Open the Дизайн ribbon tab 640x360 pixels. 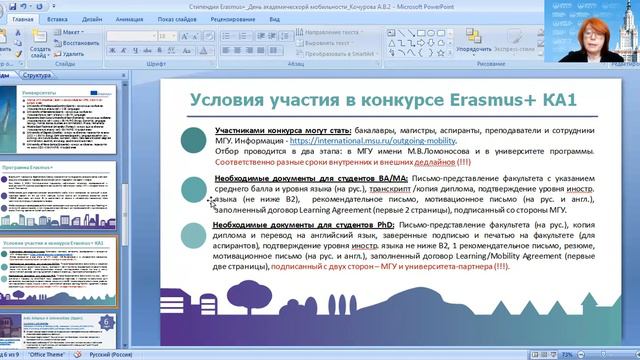coord(92,19)
